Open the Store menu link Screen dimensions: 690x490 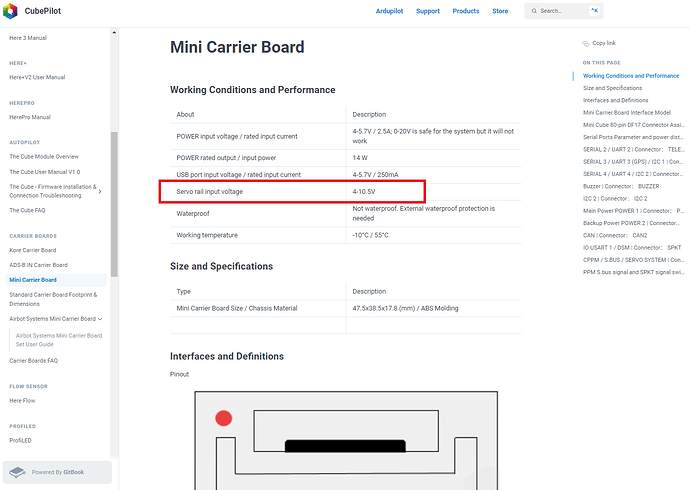[500, 11]
